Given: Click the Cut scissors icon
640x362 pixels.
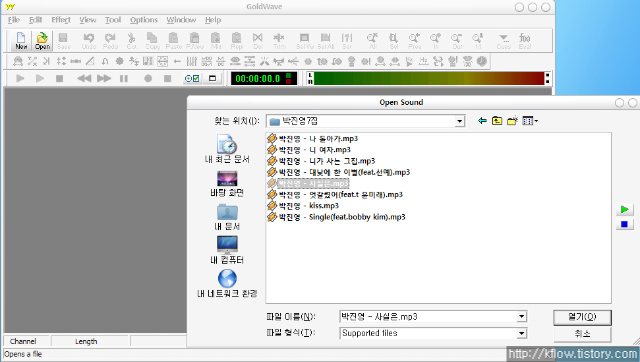Looking at the screenshot, I should (131, 41).
